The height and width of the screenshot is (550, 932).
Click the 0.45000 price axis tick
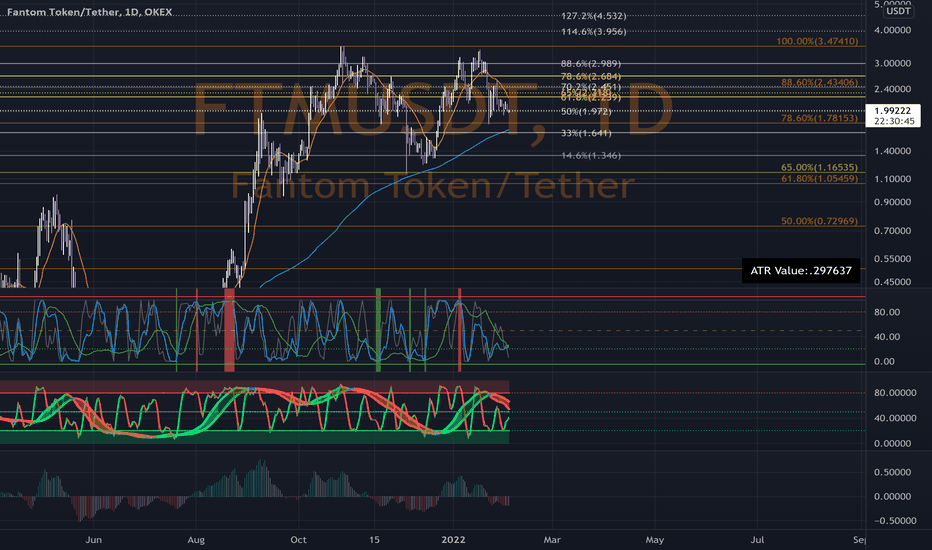pyautogui.click(x=892, y=282)
